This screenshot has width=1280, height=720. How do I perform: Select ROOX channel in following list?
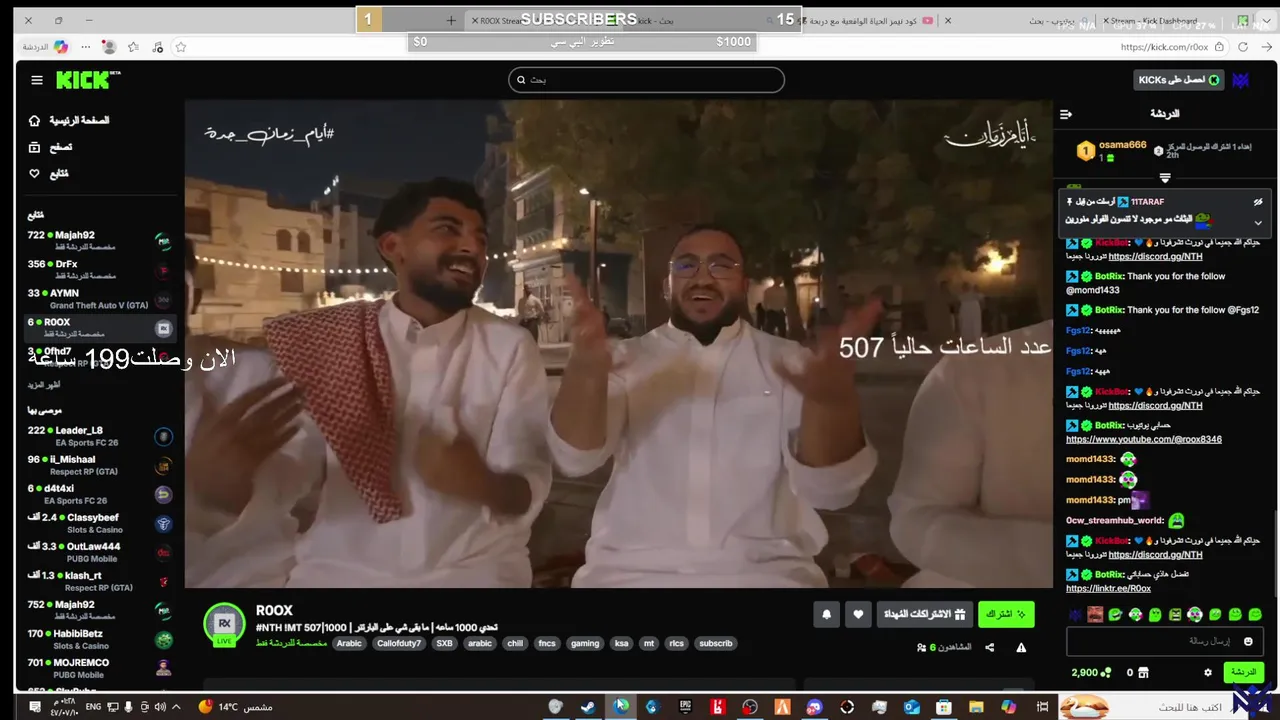click(x=100, y=328)
